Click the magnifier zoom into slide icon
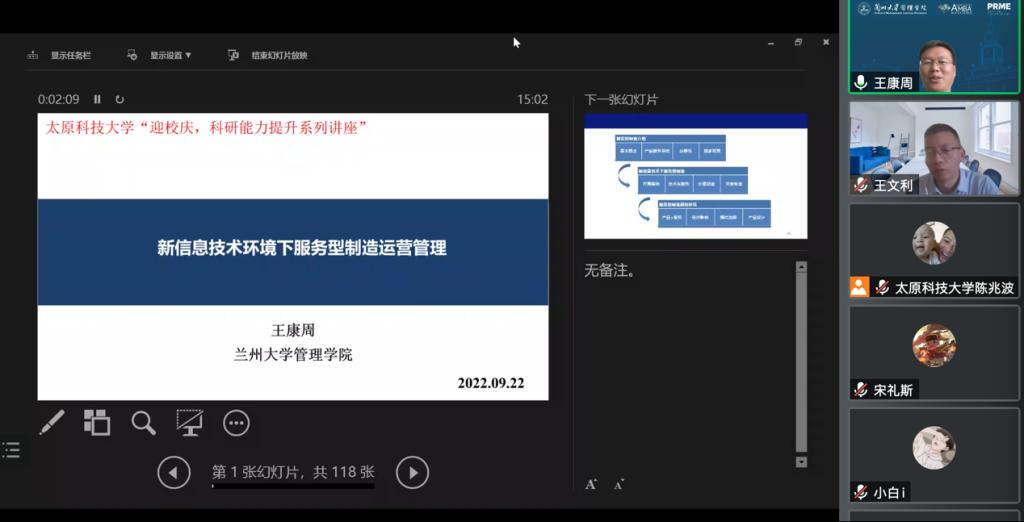This screenshot has width=1024, height=522. point(143,423)
